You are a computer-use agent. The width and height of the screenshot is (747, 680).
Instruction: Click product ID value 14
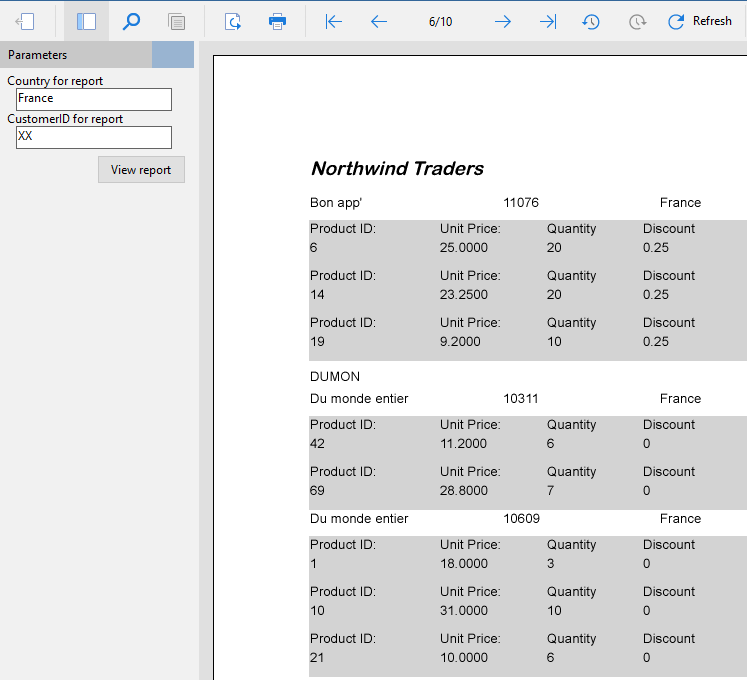tap(317, 294)
